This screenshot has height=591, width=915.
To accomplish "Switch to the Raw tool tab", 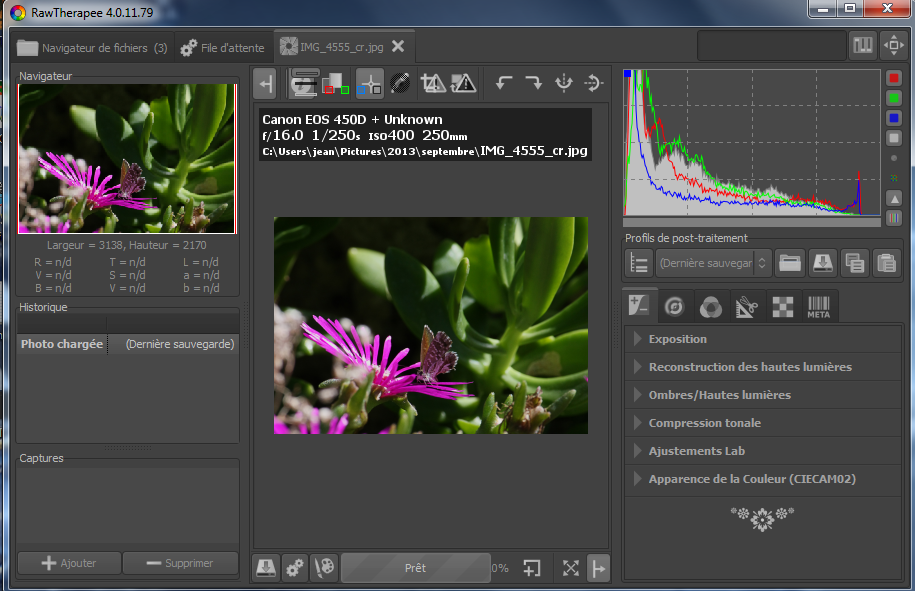I will tap(783, 307).
